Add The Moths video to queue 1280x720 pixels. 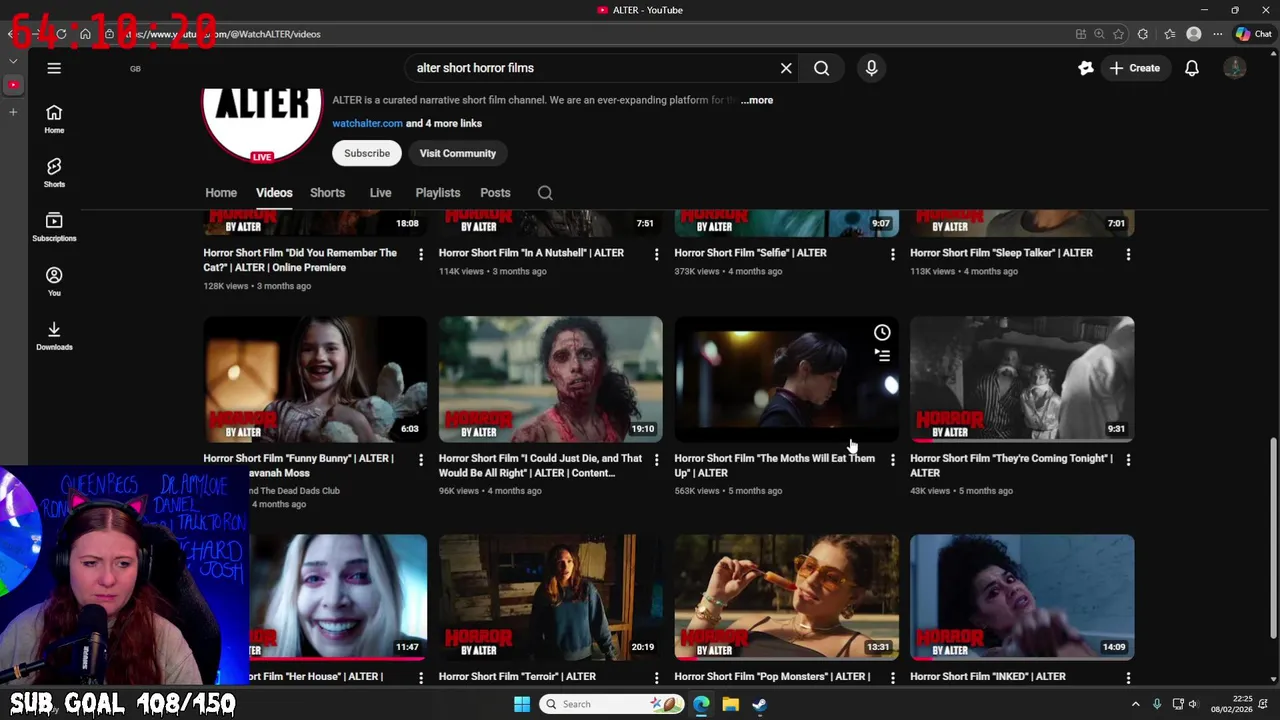pos(882,355)
